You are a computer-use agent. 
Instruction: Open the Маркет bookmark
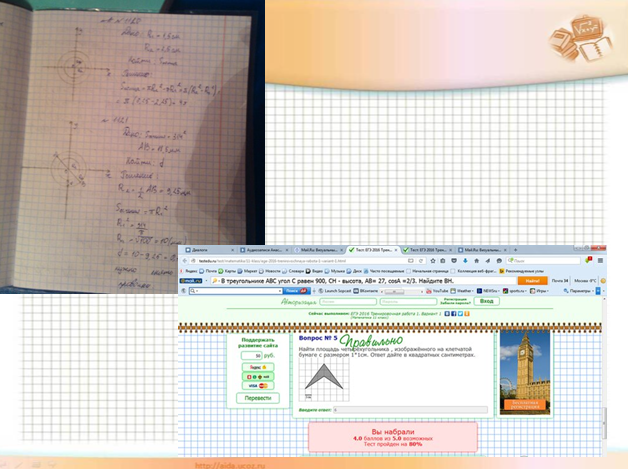(x=248, y=271)
